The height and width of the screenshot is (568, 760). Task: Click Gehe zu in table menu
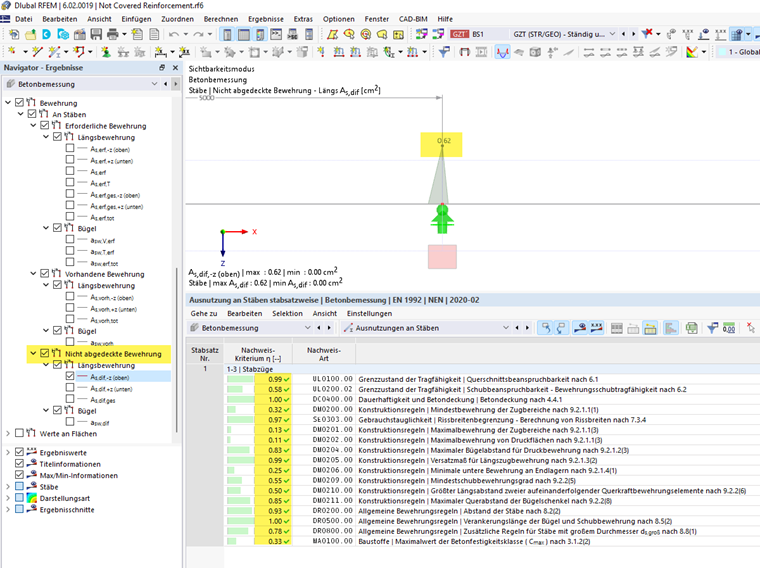204,314
